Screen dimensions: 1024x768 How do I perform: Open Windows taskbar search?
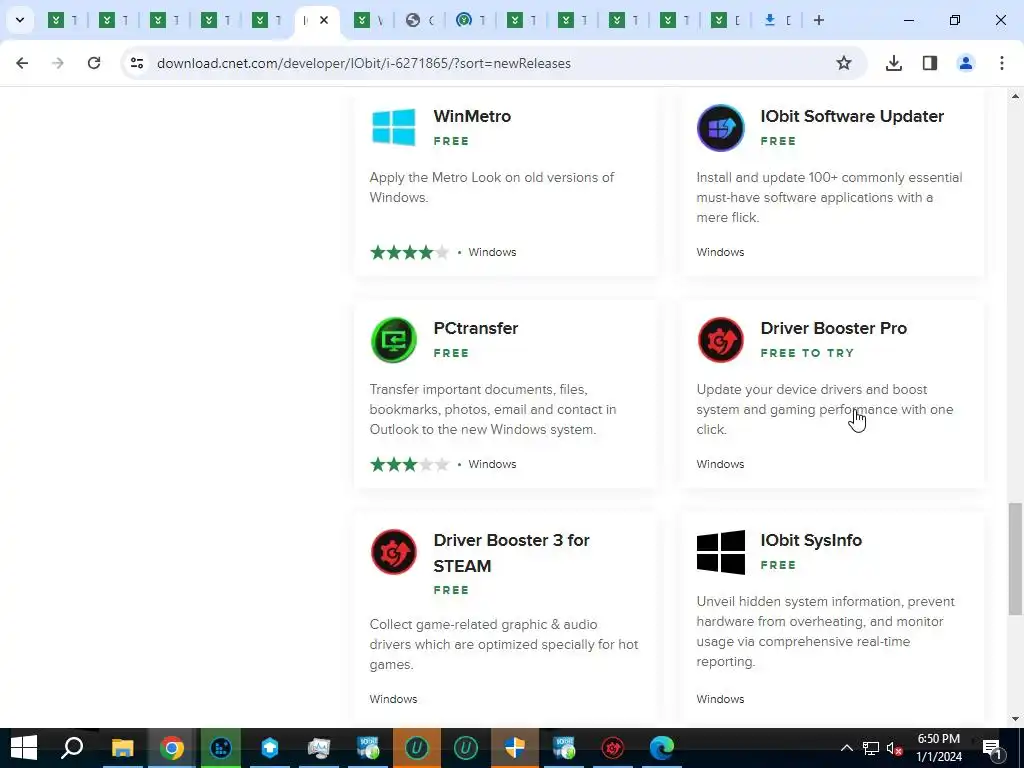pyautogui.click(x=72, y=748)
